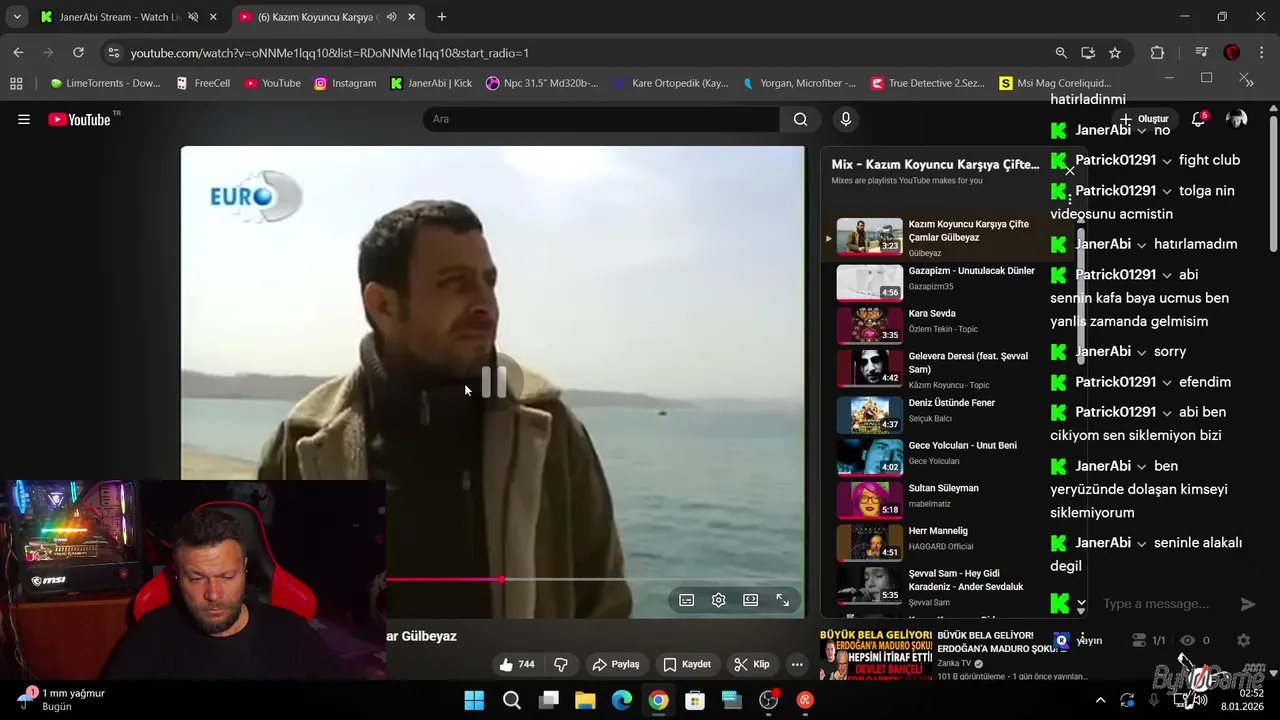Pause the video with the center overlay

point(494,381)
